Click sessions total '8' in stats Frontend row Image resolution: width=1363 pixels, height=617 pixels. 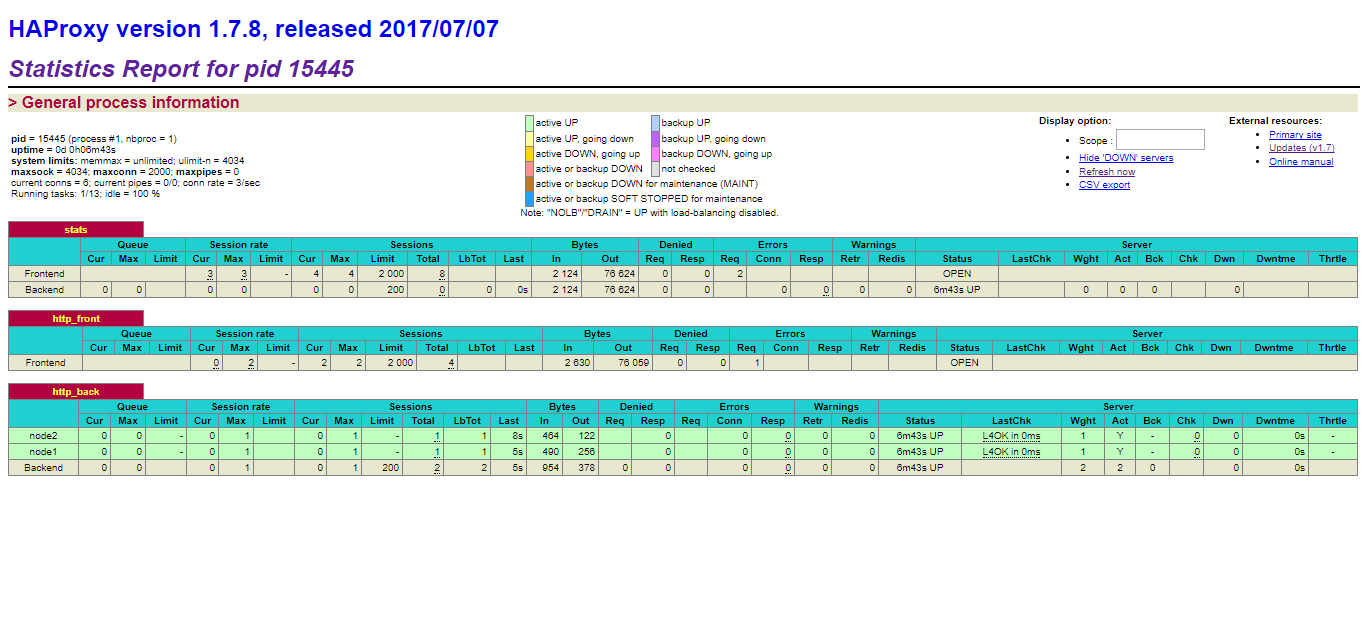coord(442,274)
